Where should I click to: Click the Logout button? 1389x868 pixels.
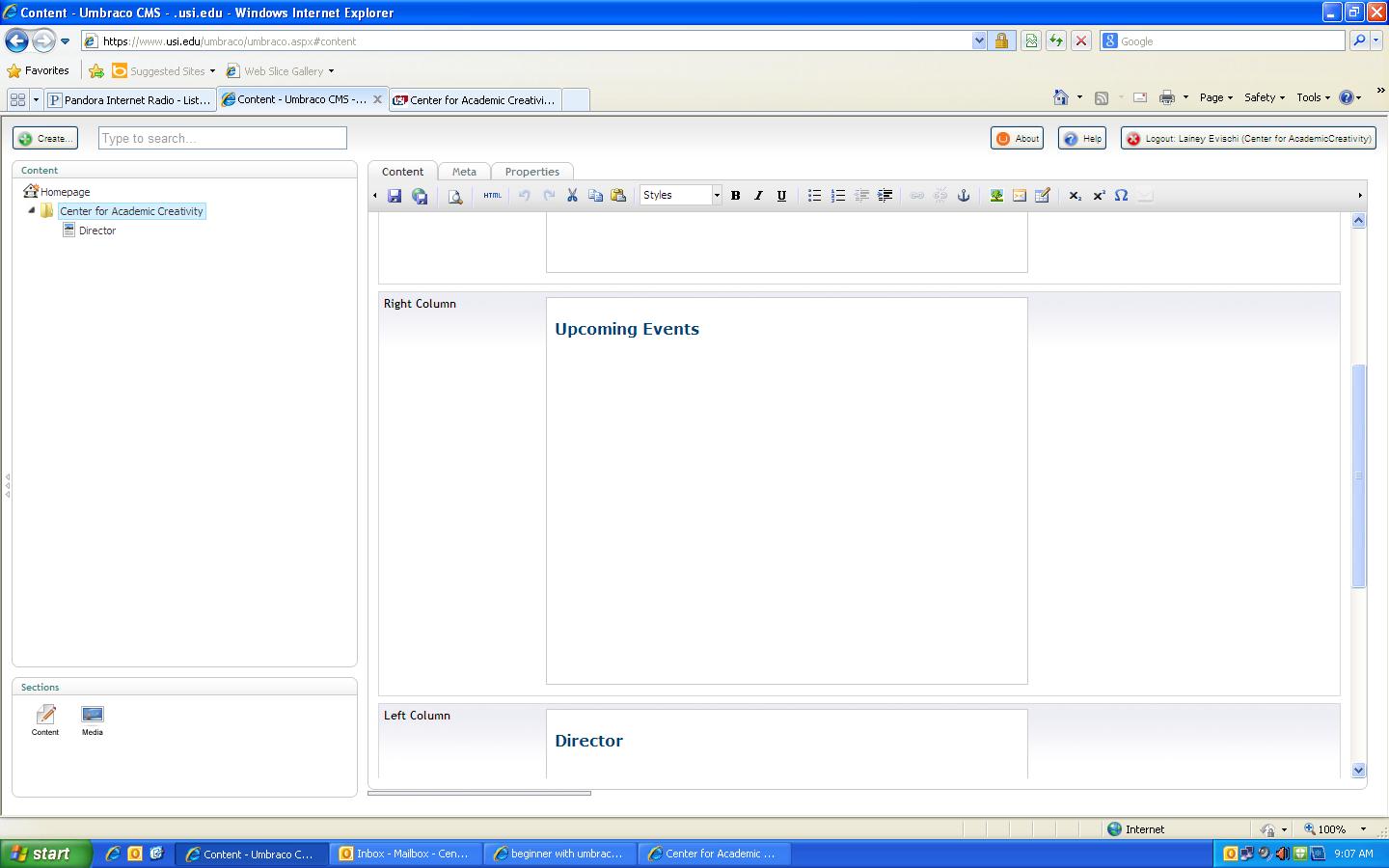tap(1248, 139)
